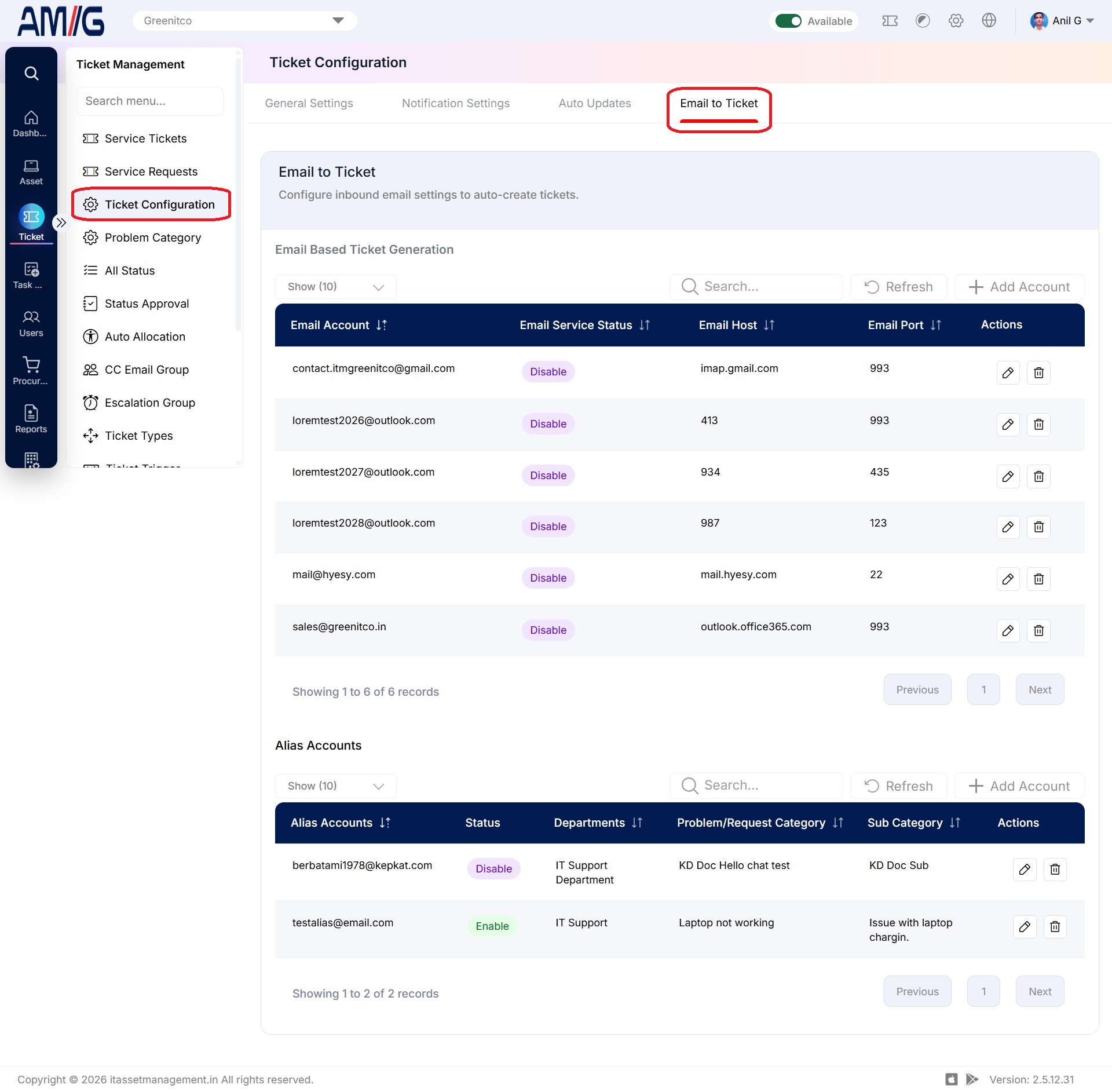The width and height of the screenshot is (1112, 1092).
Task: Open Procurement cart icon
Action: 31,371
